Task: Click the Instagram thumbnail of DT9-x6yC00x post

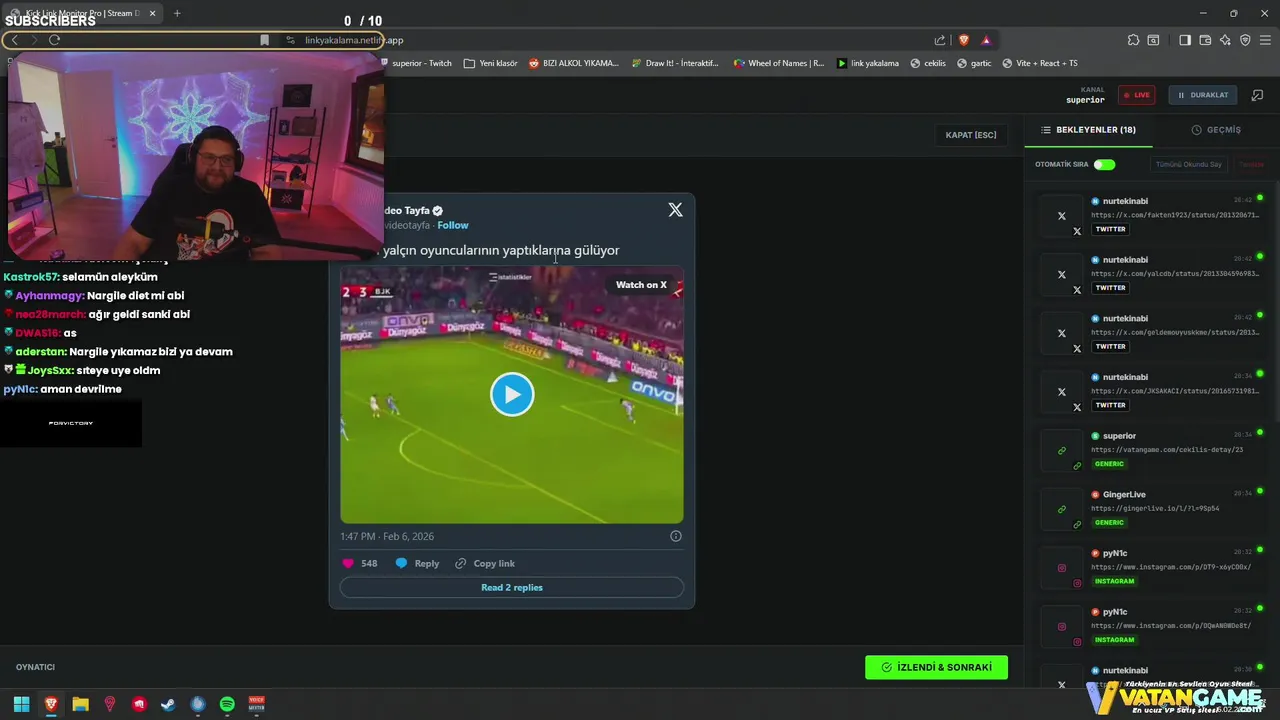Action: click(x=1062, y=568)
